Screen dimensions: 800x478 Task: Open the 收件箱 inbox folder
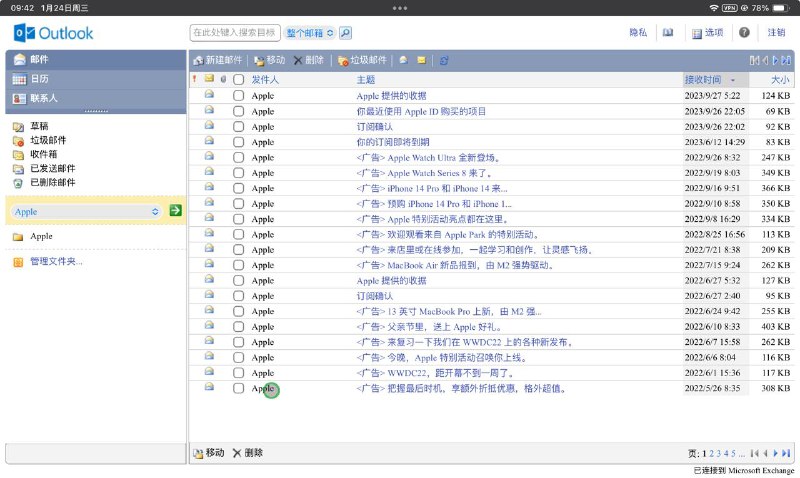point(43,154)
